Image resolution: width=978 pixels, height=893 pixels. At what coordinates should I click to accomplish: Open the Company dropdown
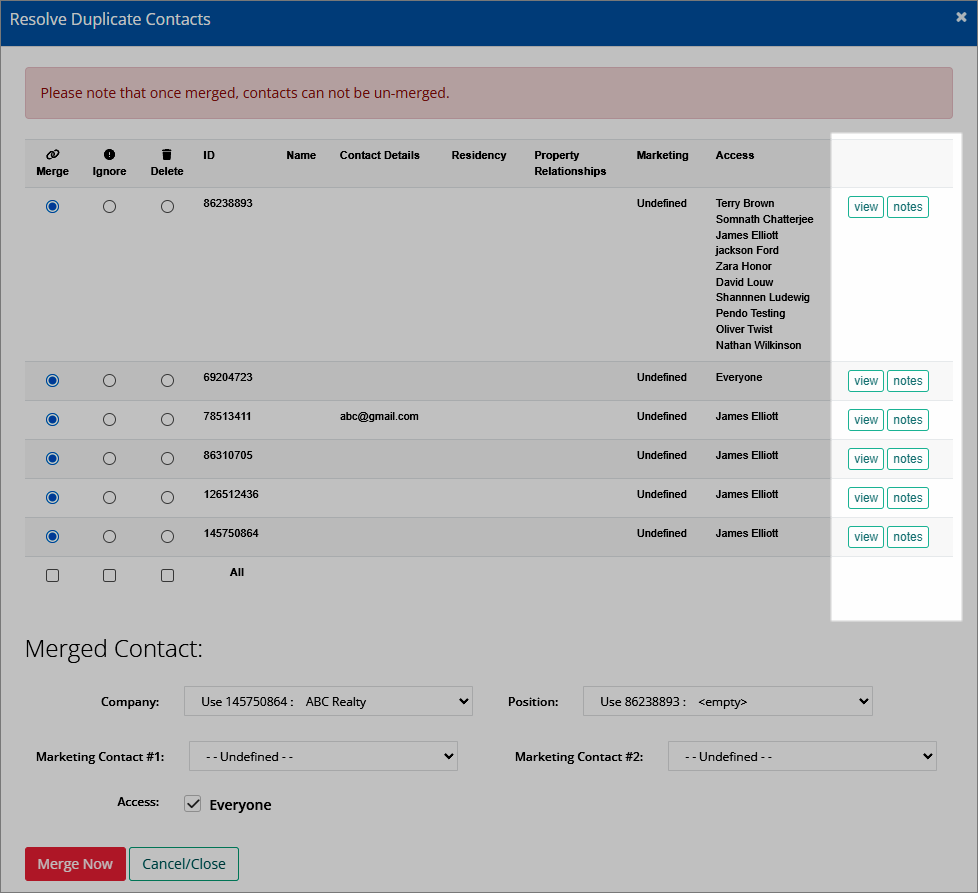point(328,701)
